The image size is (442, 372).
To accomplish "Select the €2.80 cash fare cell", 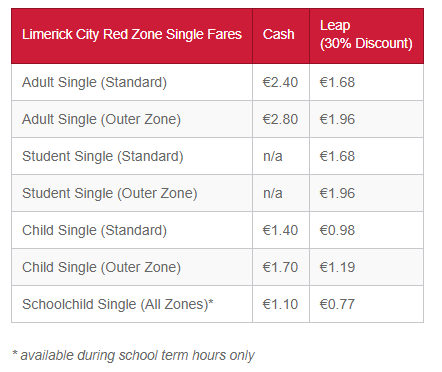I will (x=280, y=119).
